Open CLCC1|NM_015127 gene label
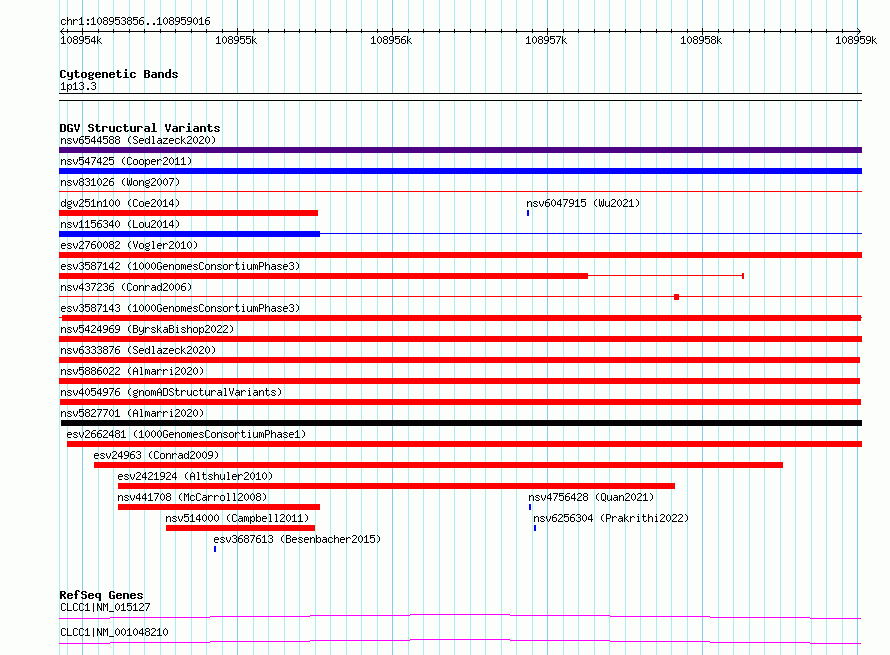 [105, 607]
